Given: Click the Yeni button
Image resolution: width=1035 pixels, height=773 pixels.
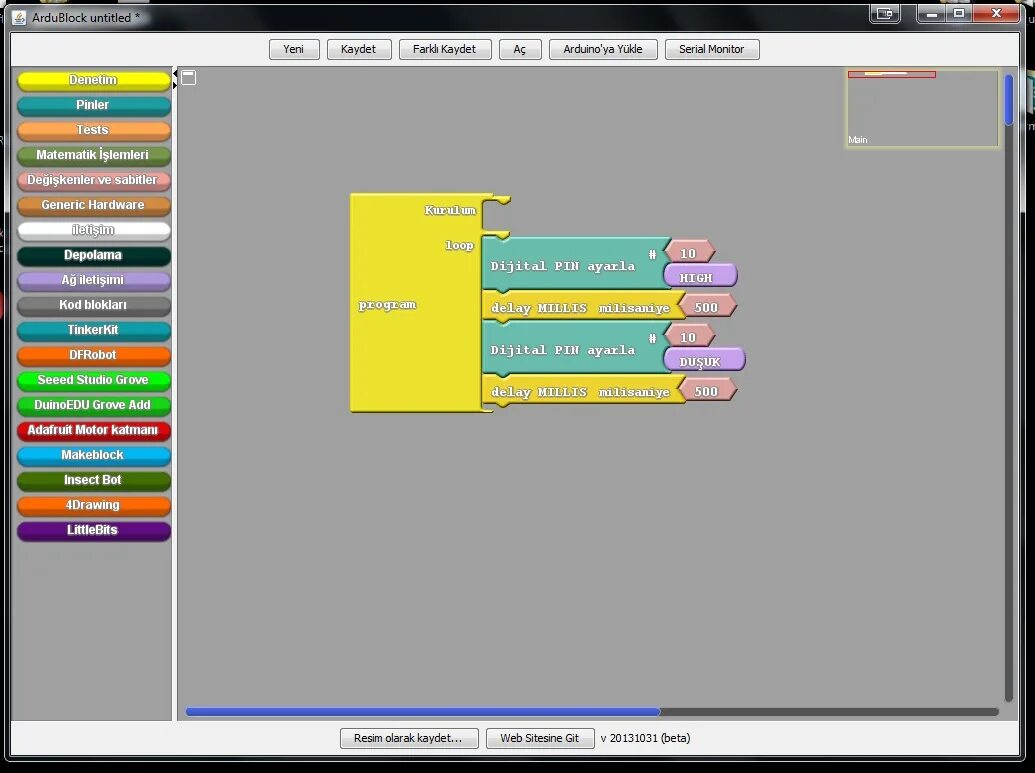Looking at the screenshot, I should (294, 50).
